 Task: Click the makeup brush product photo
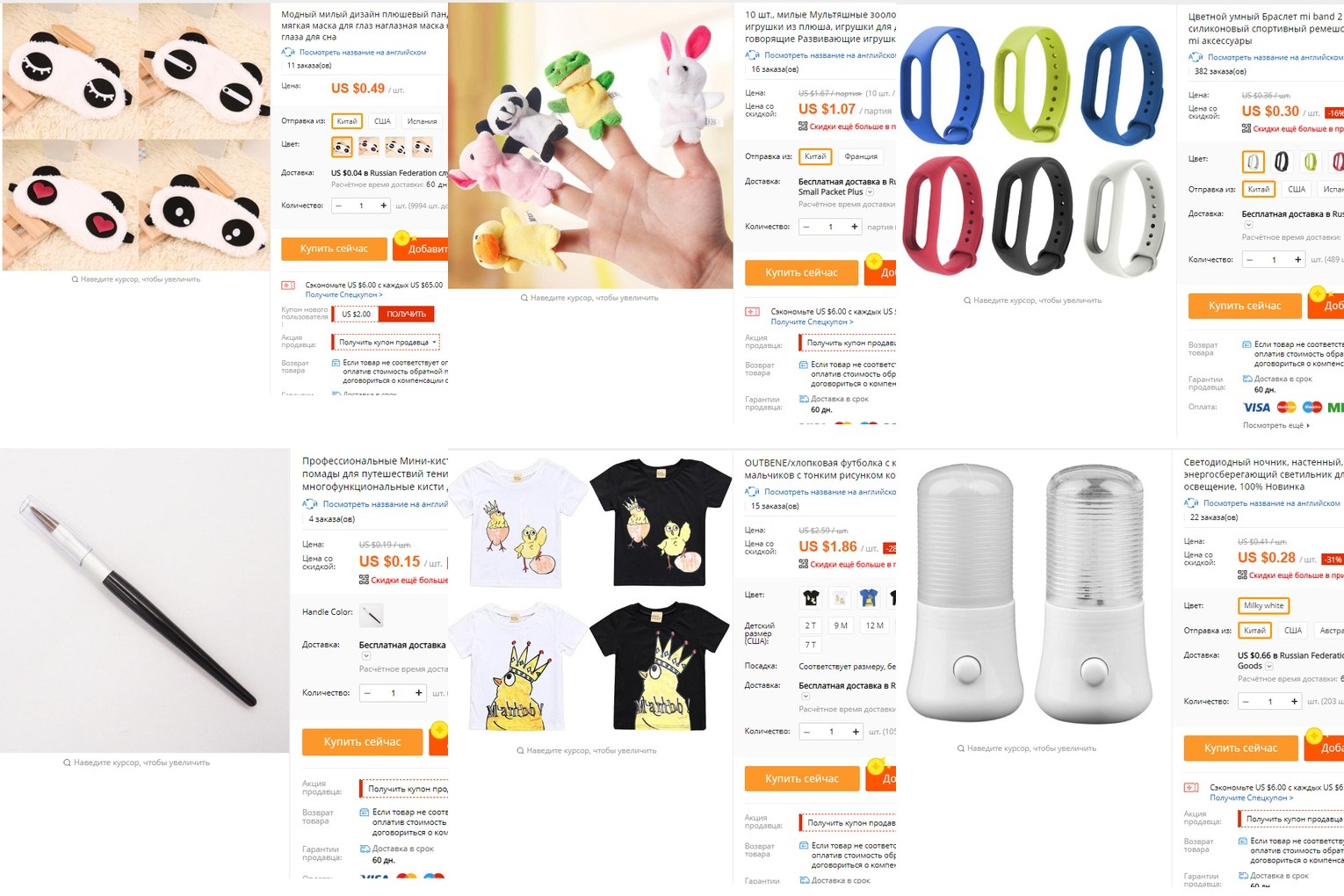pos(144,600)
